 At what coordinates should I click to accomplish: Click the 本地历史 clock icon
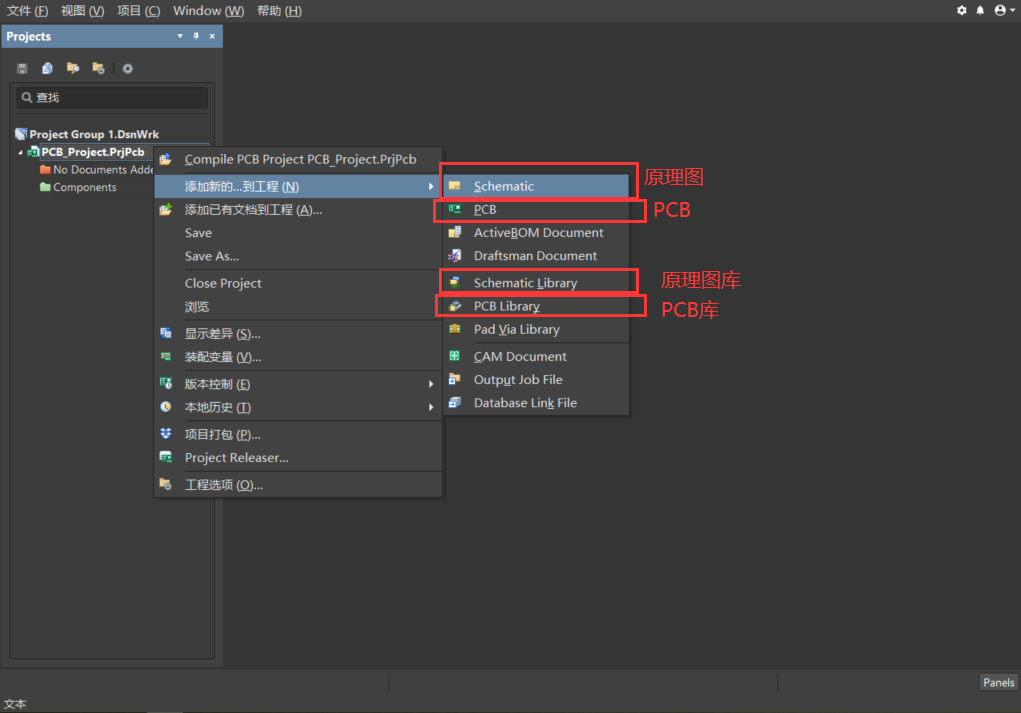pos(166,407)
